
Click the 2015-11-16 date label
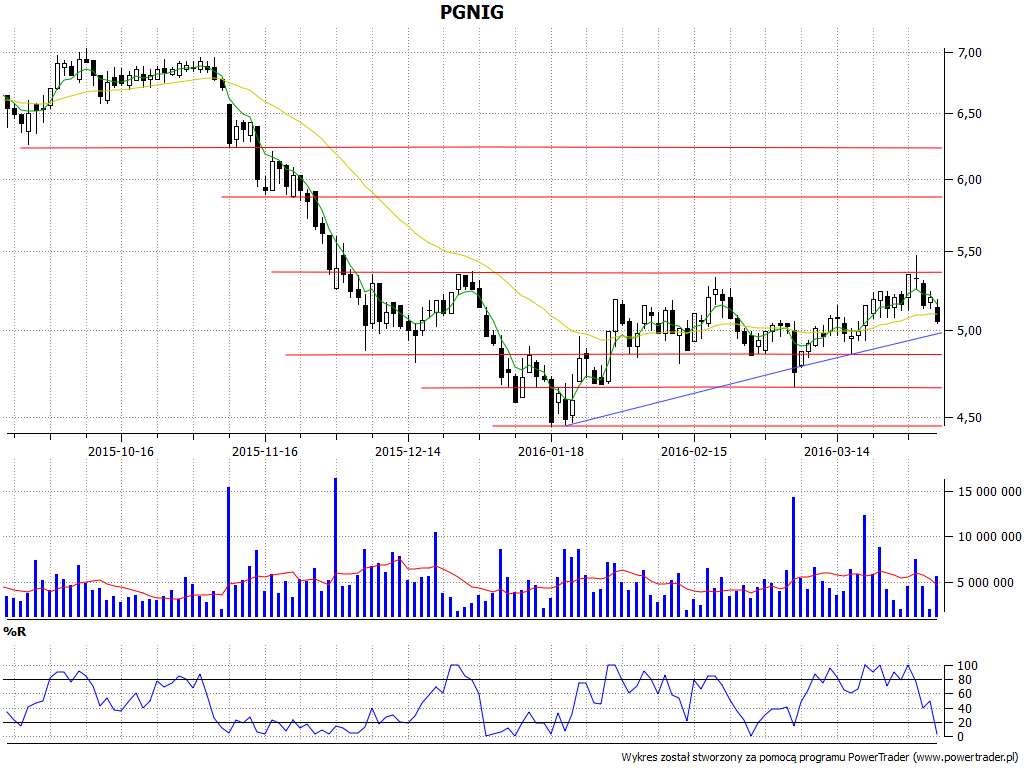coord(264,451)
